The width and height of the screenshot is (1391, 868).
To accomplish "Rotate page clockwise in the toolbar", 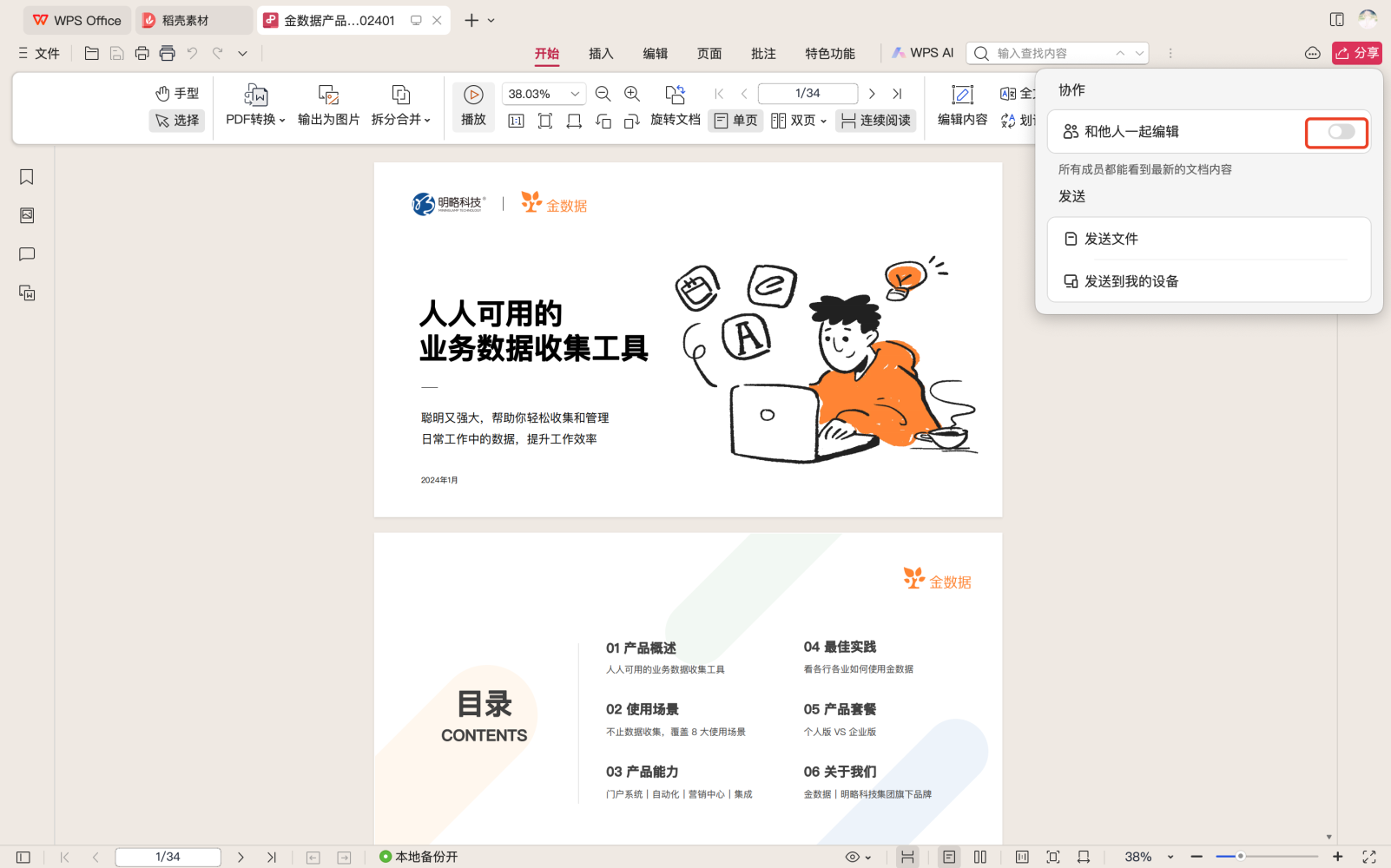I will point(632,121).
